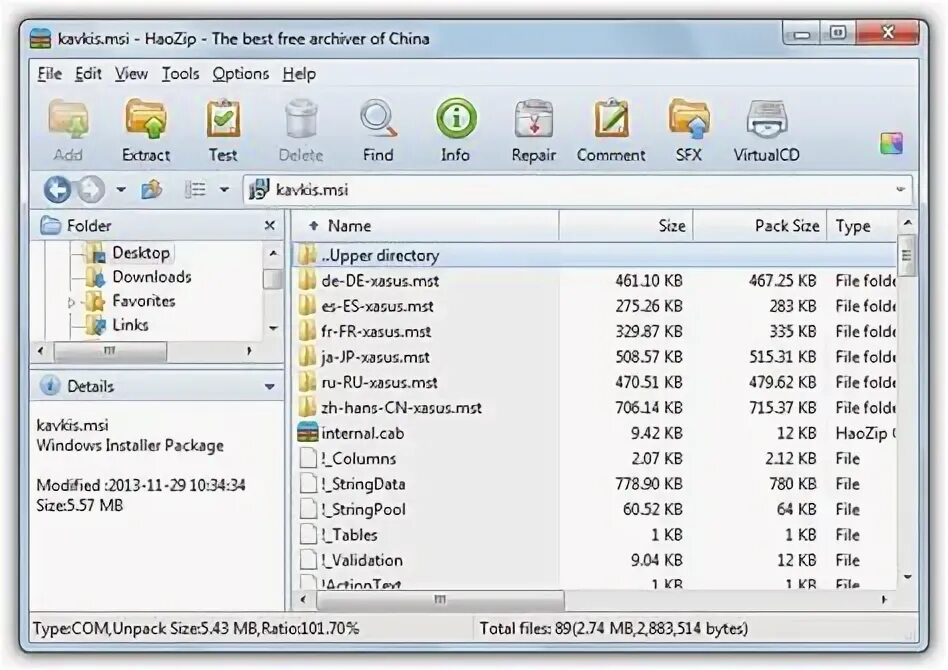Click the ..Upper directory row
The image size is (948, 670).
[595, 255]
